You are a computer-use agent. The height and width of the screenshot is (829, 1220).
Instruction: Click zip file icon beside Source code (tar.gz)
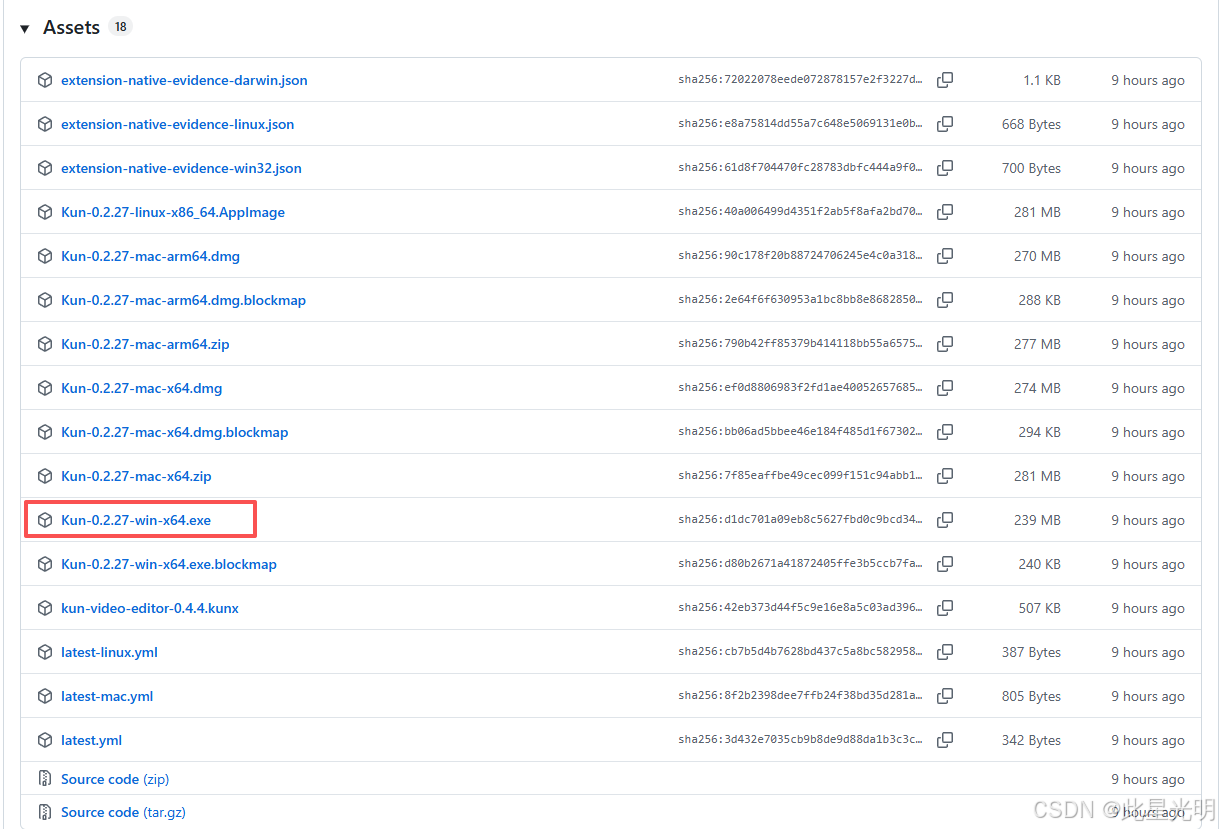[44, 812]
